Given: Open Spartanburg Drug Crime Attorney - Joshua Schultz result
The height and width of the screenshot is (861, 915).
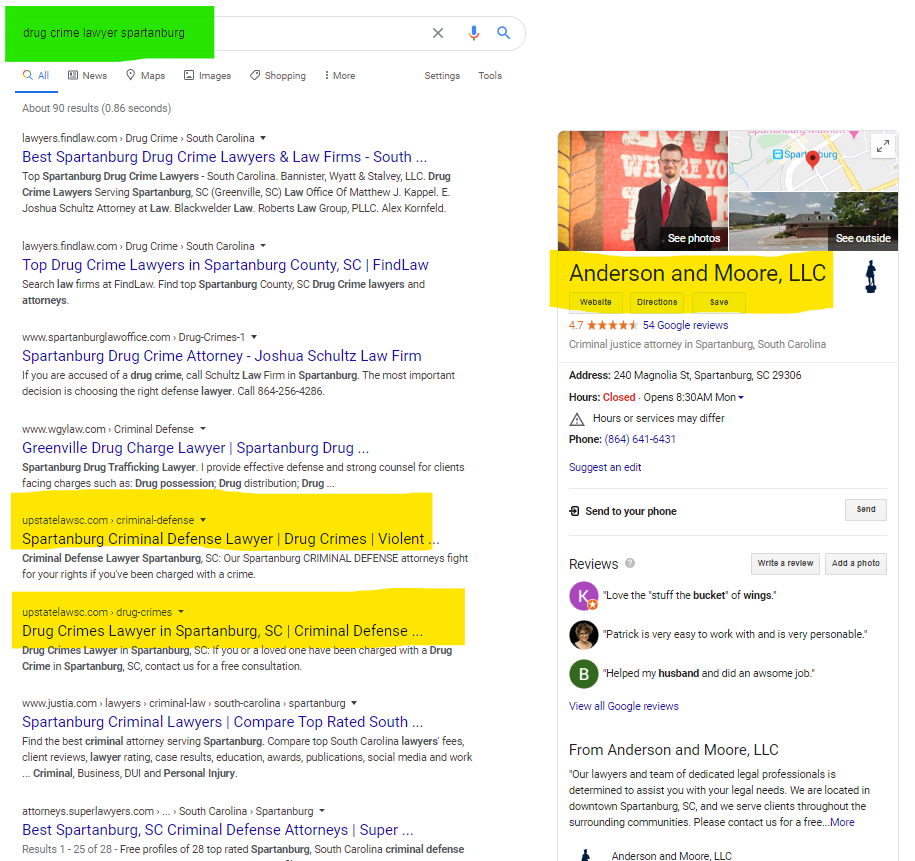Looking at the screenshot, I should (x=222, y=356).
